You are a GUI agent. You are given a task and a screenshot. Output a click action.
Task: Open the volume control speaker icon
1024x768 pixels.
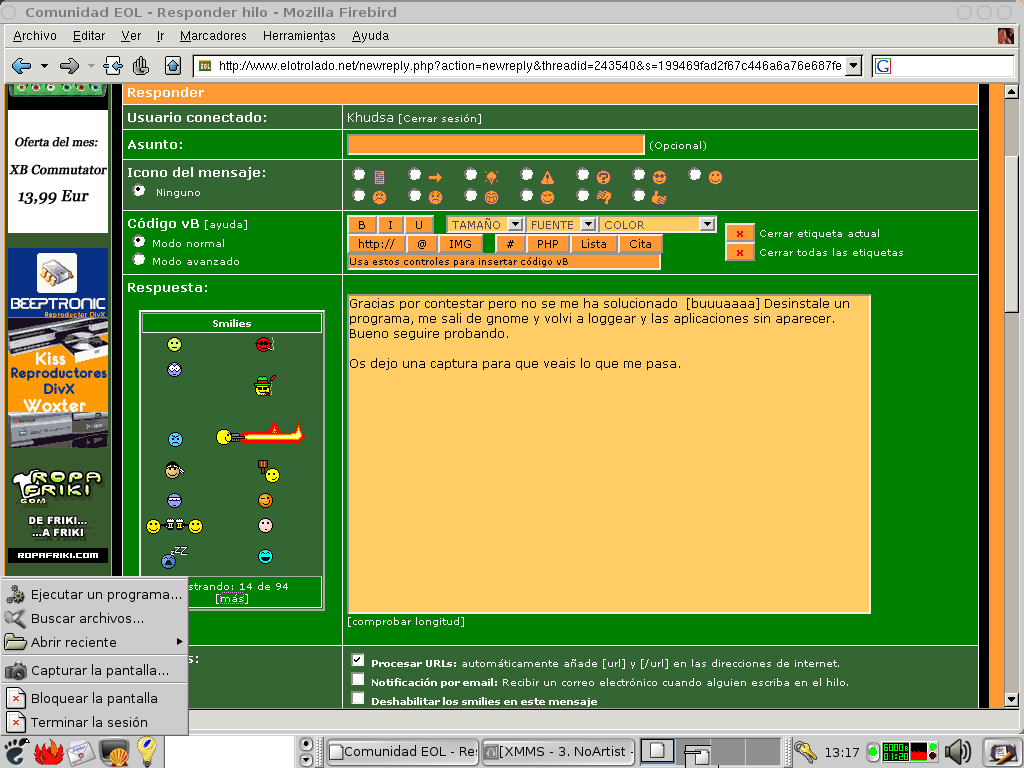coord(958,752)
